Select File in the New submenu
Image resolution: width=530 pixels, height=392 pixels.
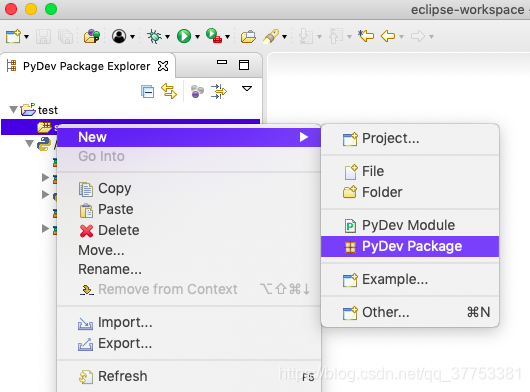click(410, 171)
